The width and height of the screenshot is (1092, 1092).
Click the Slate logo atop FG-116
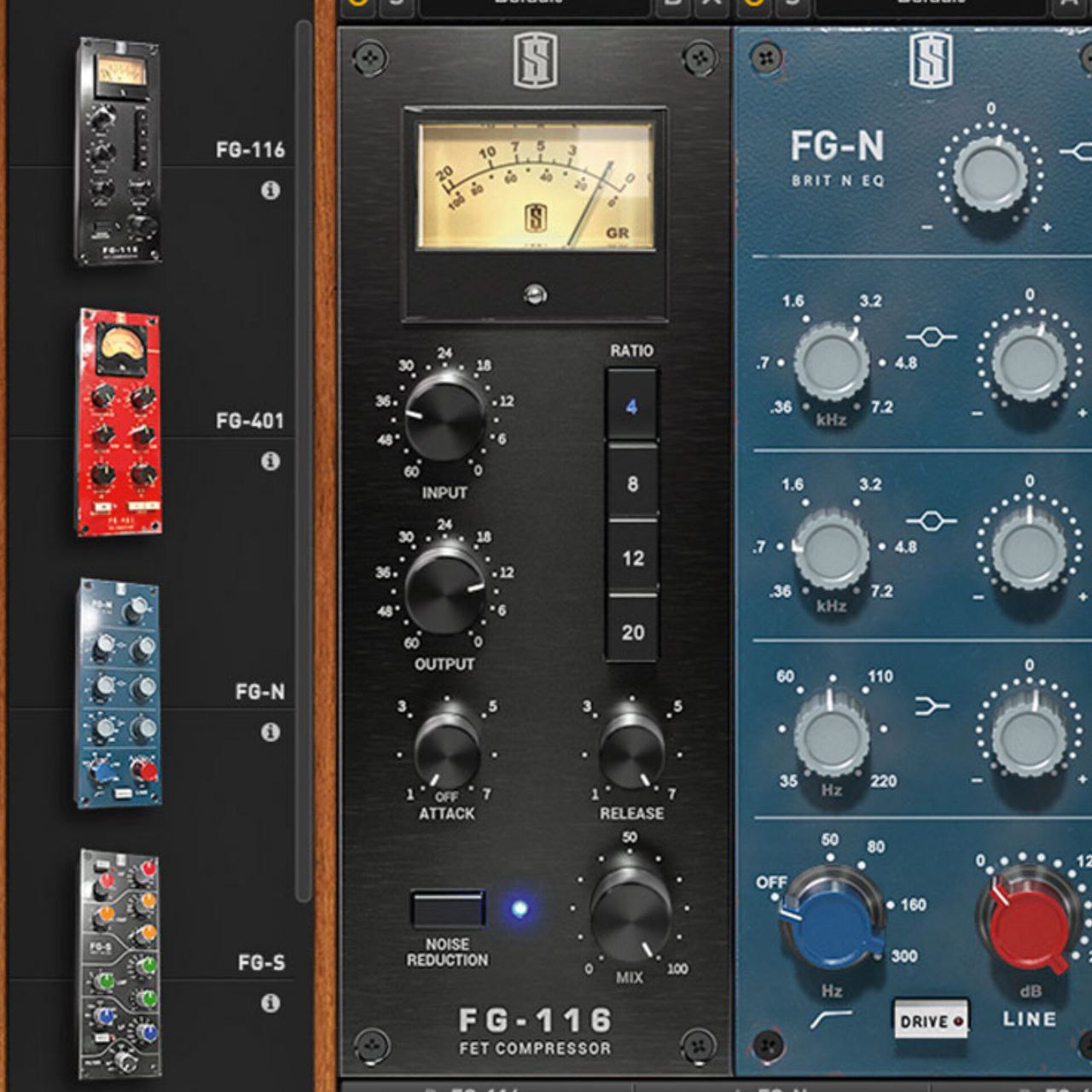535,60
